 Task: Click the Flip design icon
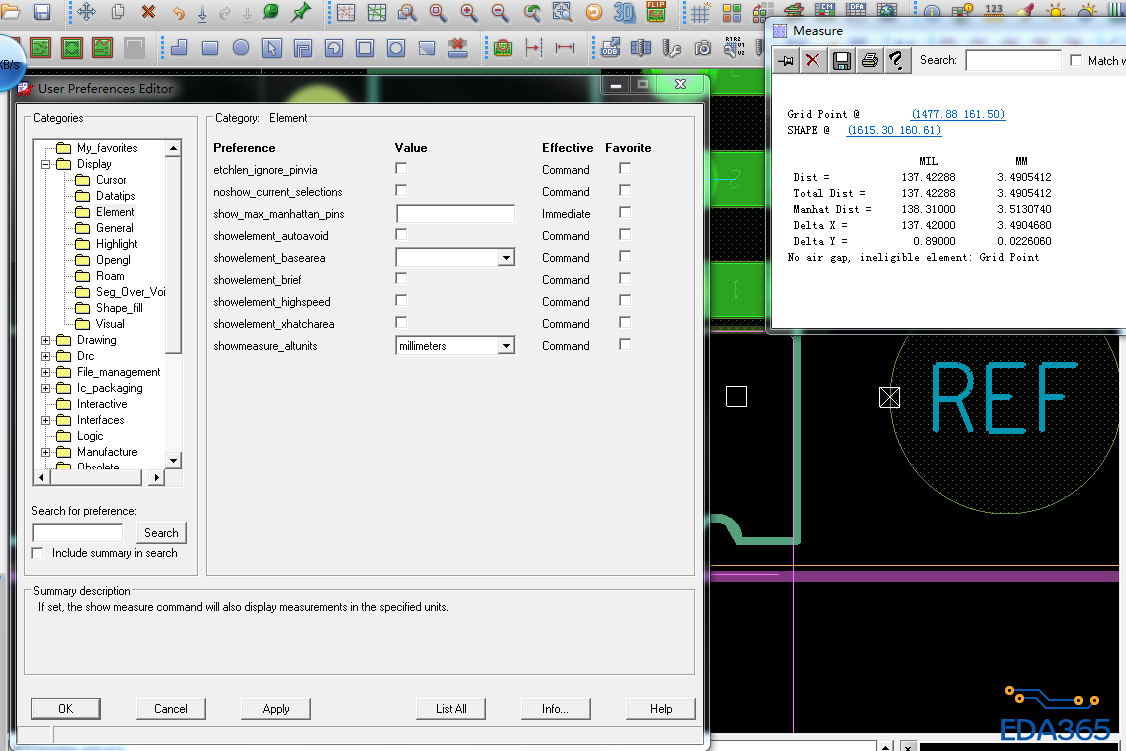pos(656,12)
